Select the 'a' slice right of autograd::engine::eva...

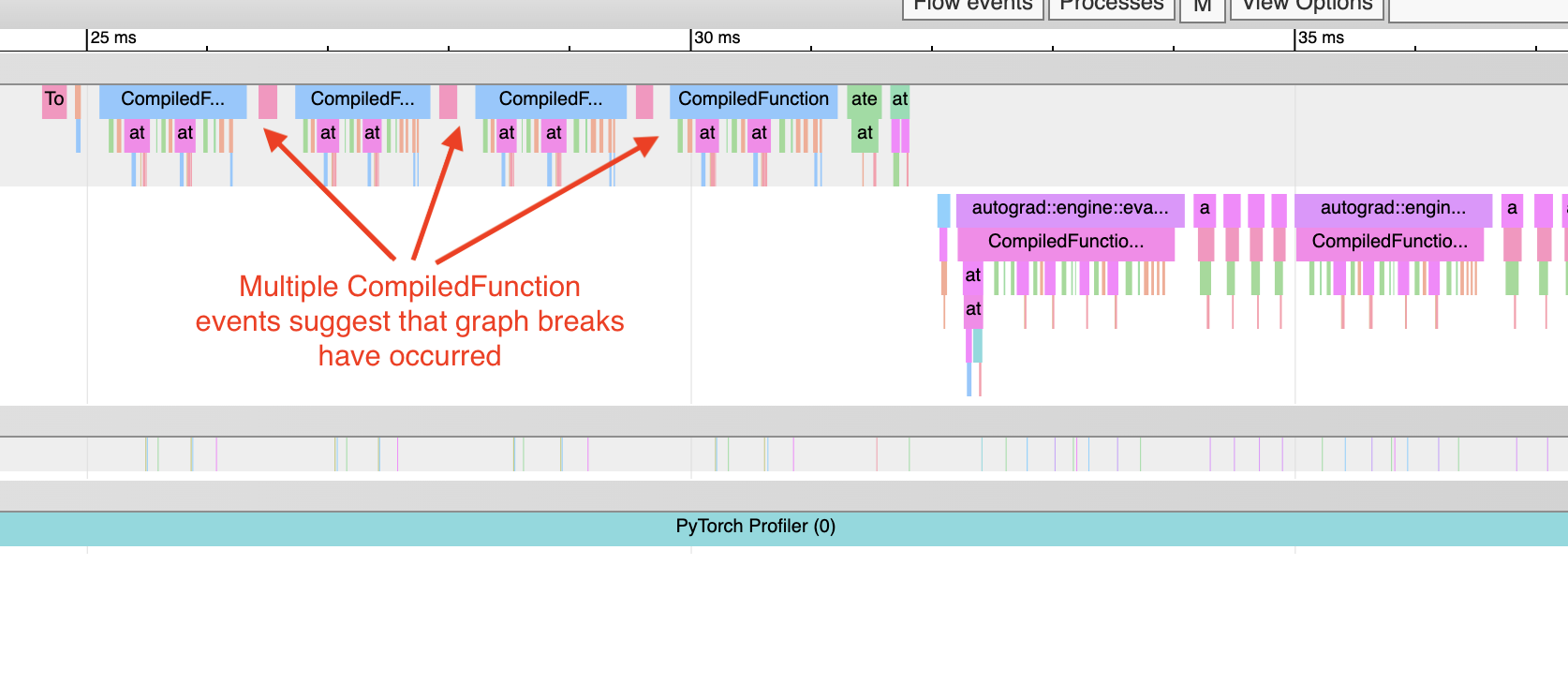pos(1205,209)
